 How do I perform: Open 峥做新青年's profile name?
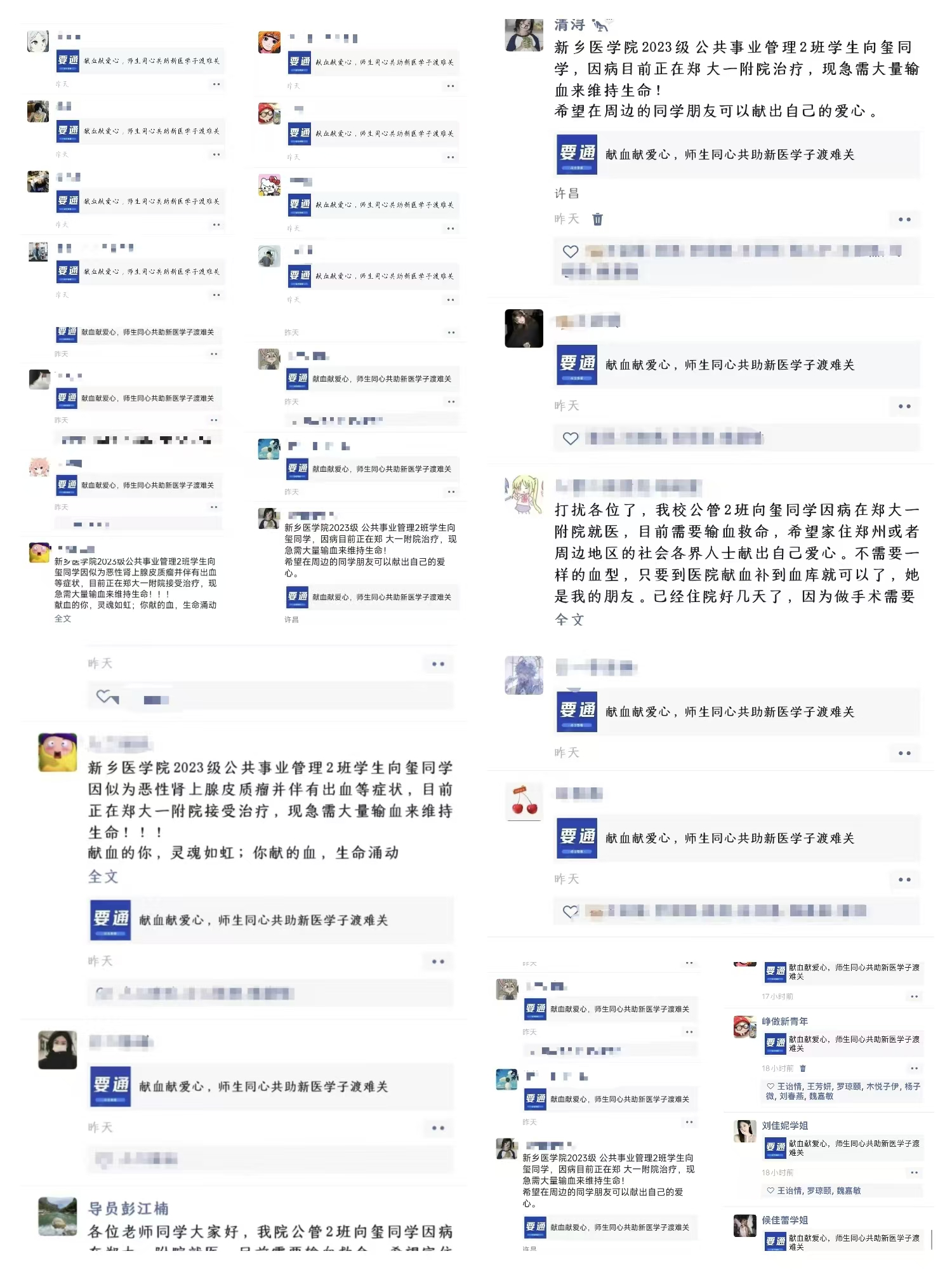pos(784,1021)
